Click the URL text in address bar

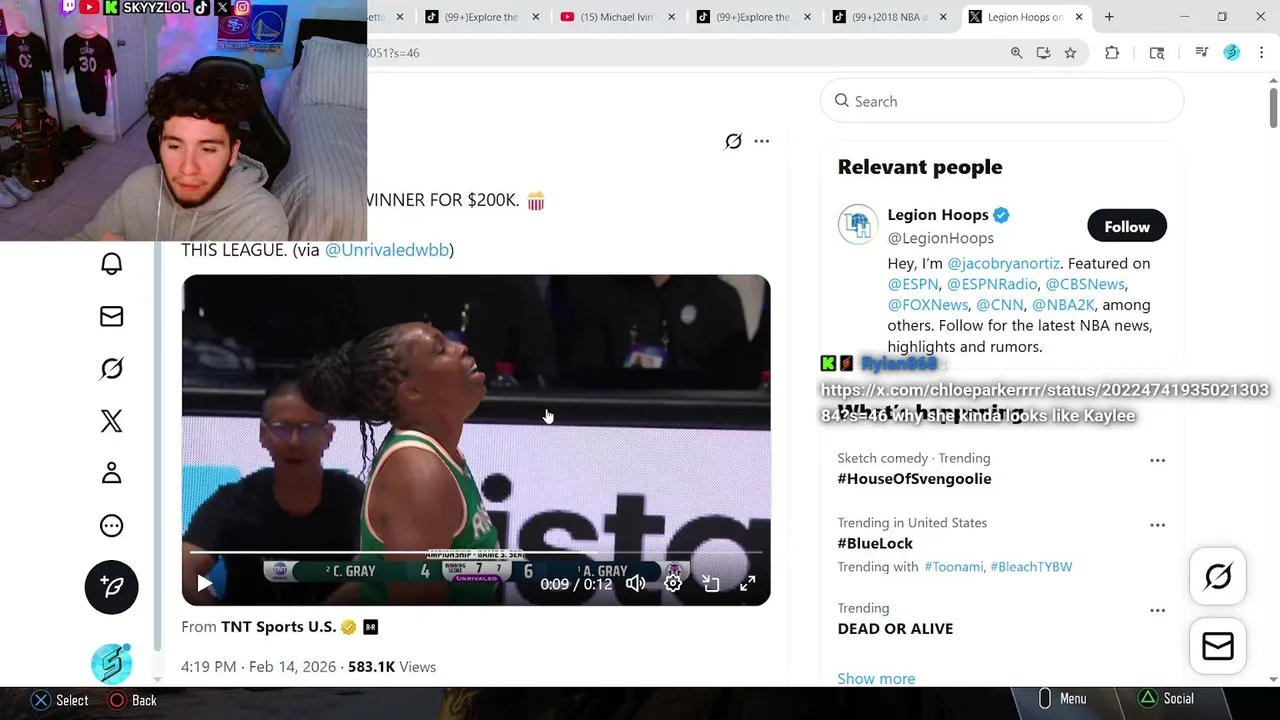coord(394,53)
